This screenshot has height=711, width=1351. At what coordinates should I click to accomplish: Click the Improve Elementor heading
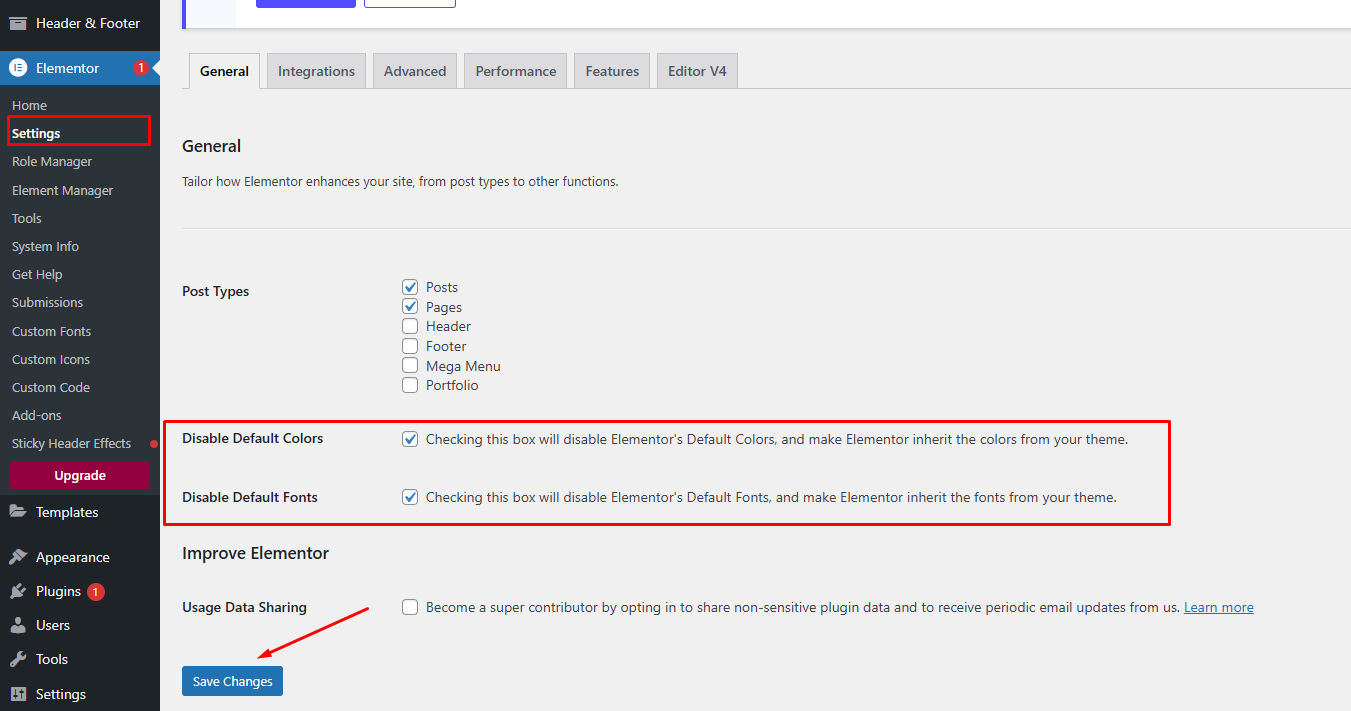point(255,553)
